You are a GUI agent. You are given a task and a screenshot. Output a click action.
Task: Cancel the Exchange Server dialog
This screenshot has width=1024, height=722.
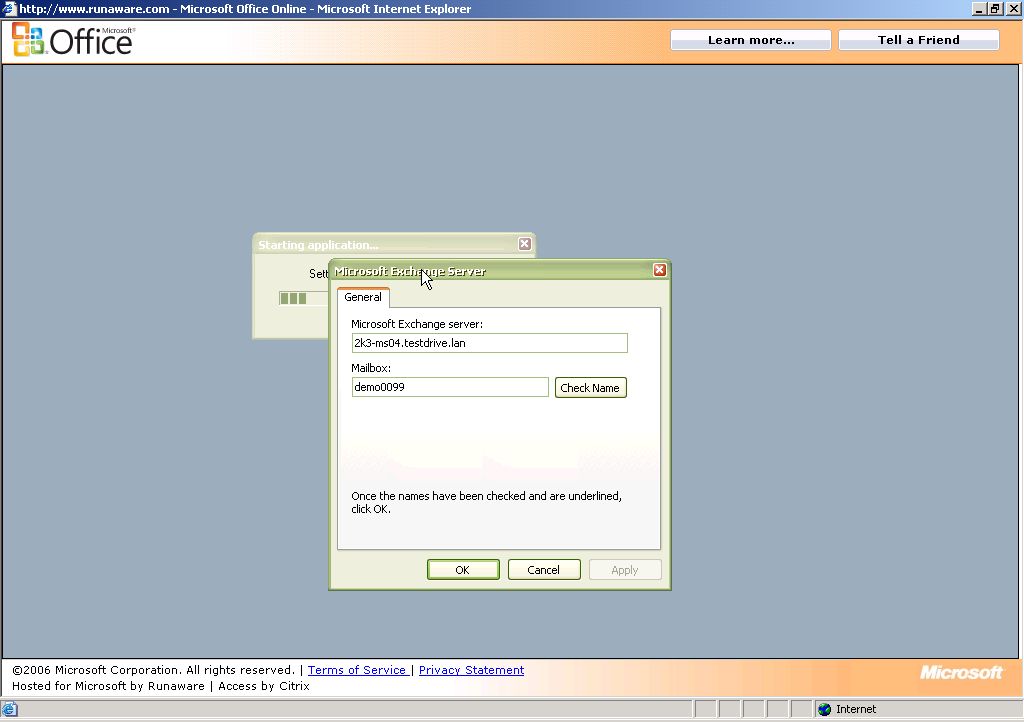click(544, 569)
